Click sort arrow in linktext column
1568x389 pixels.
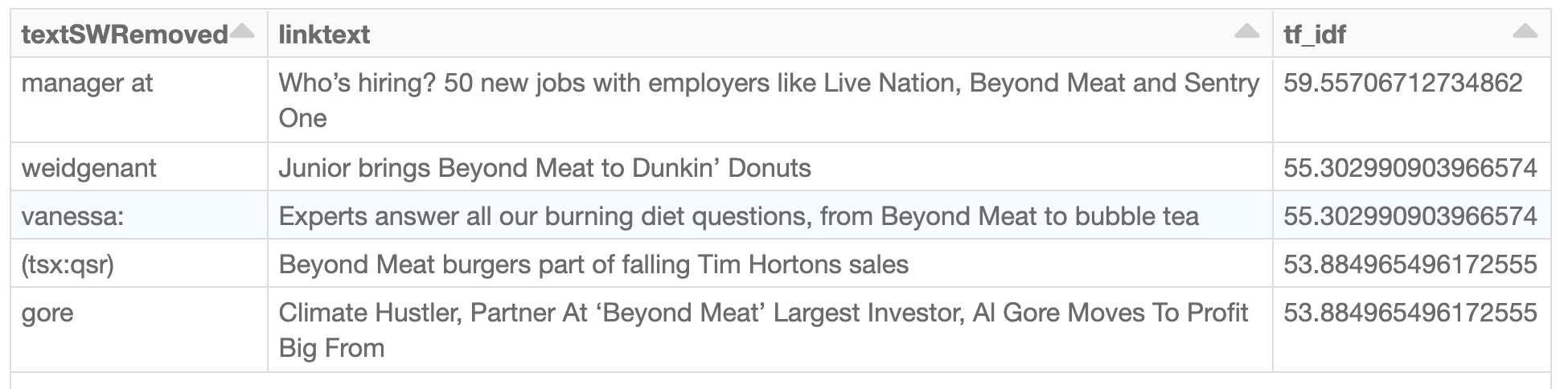pos(1246,32)
